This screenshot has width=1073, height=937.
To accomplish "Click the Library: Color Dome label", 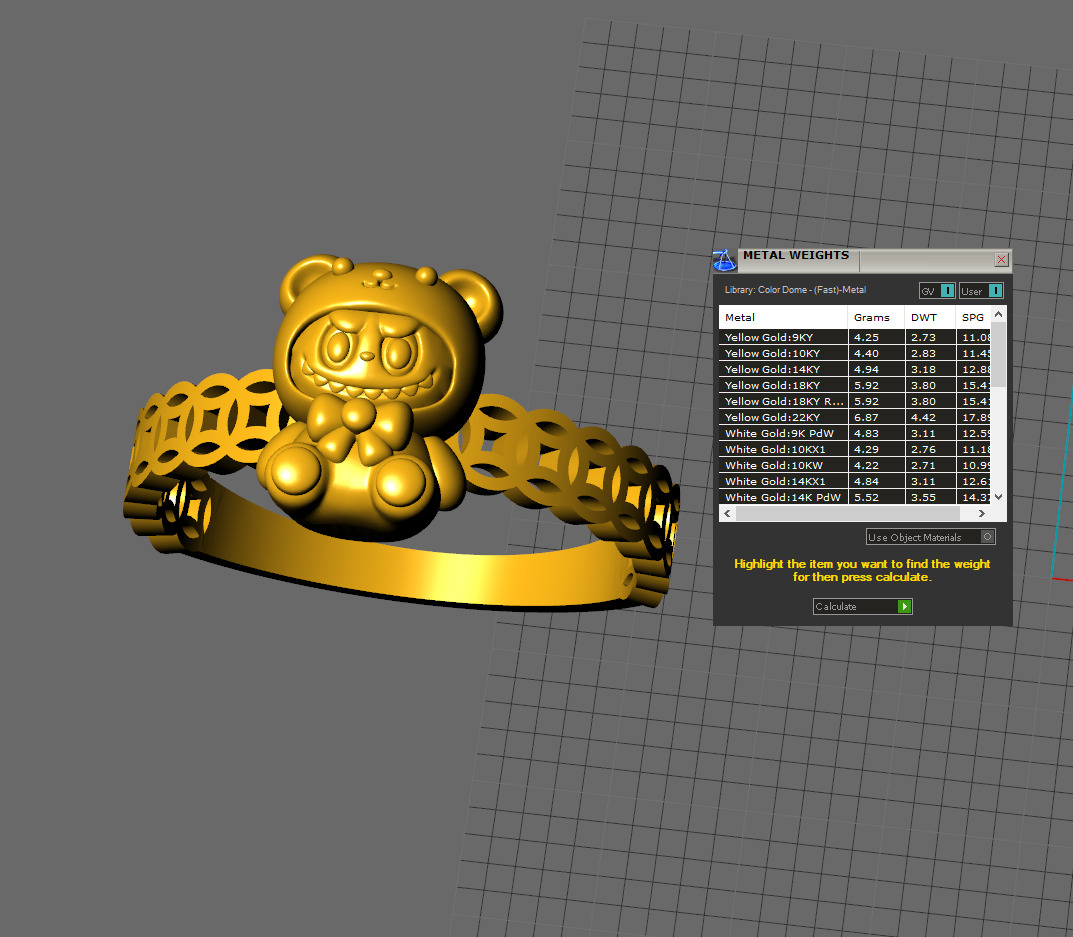I will (795, 290).
